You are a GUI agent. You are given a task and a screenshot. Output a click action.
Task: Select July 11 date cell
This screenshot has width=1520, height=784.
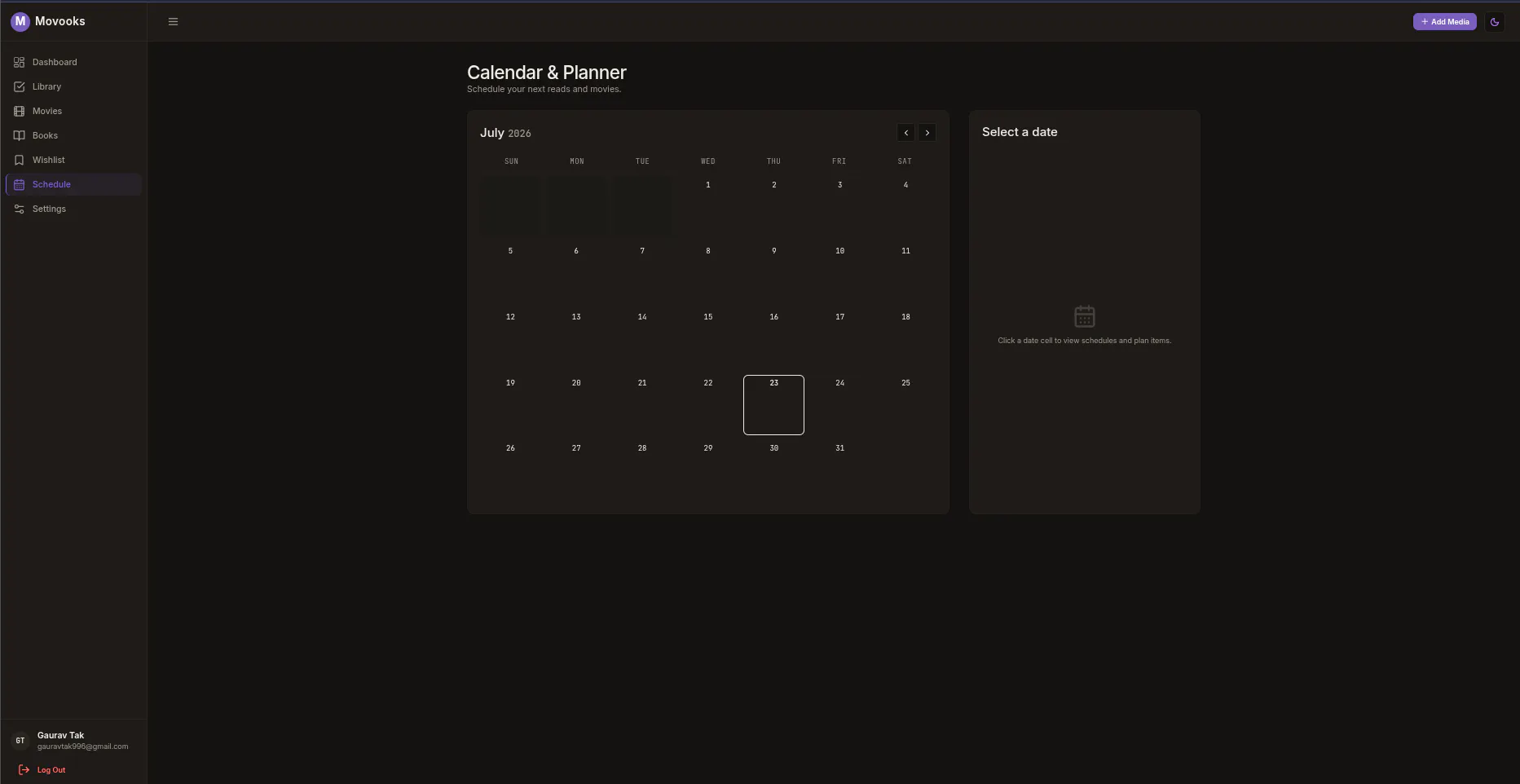905,272
